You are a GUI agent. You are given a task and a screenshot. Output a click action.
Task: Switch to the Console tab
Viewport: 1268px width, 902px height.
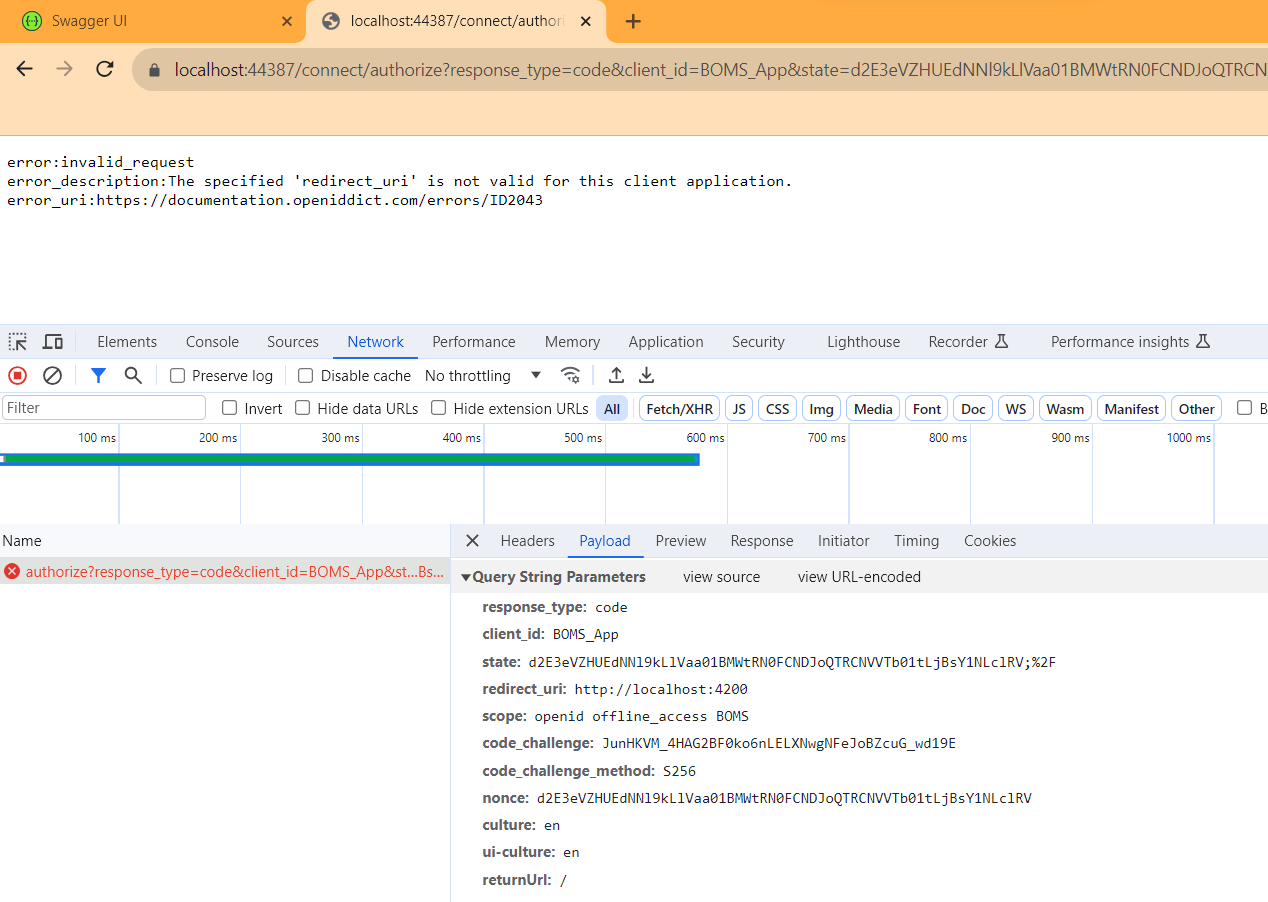coord(212,342)
